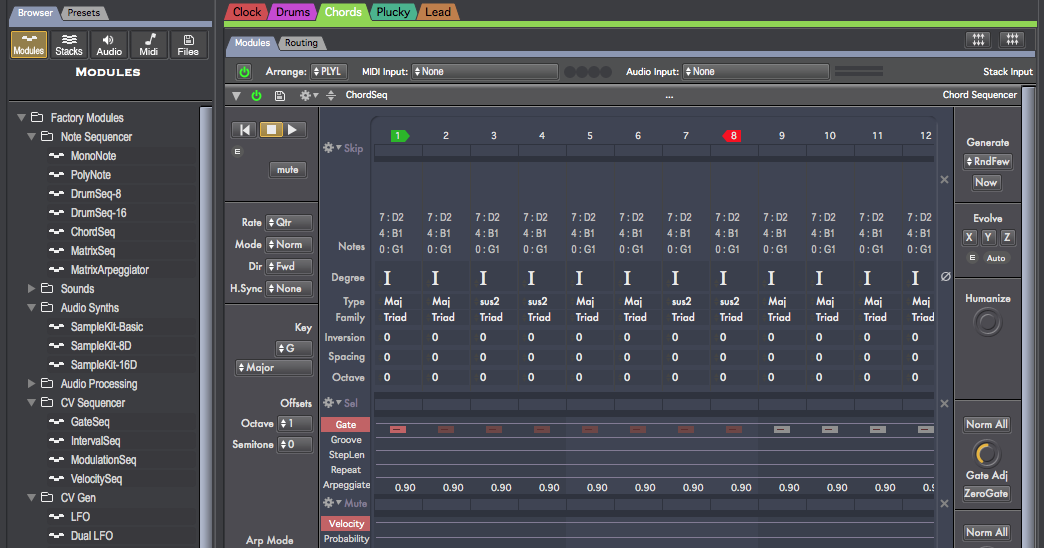Toggle the Evolve Auto button
Image resolution: width=1044 pixels, height=548 pixels.
[996, 258]
